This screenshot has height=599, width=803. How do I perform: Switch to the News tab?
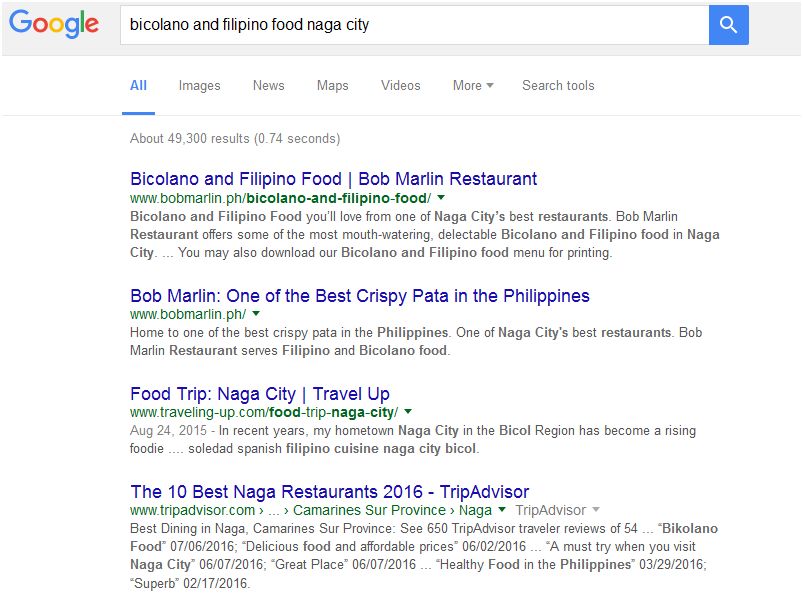pos(268,86)
